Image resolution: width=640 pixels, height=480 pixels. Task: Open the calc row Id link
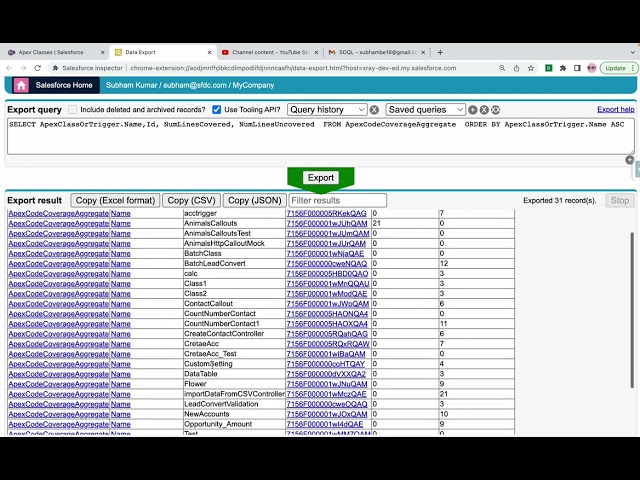pos(327,273)
